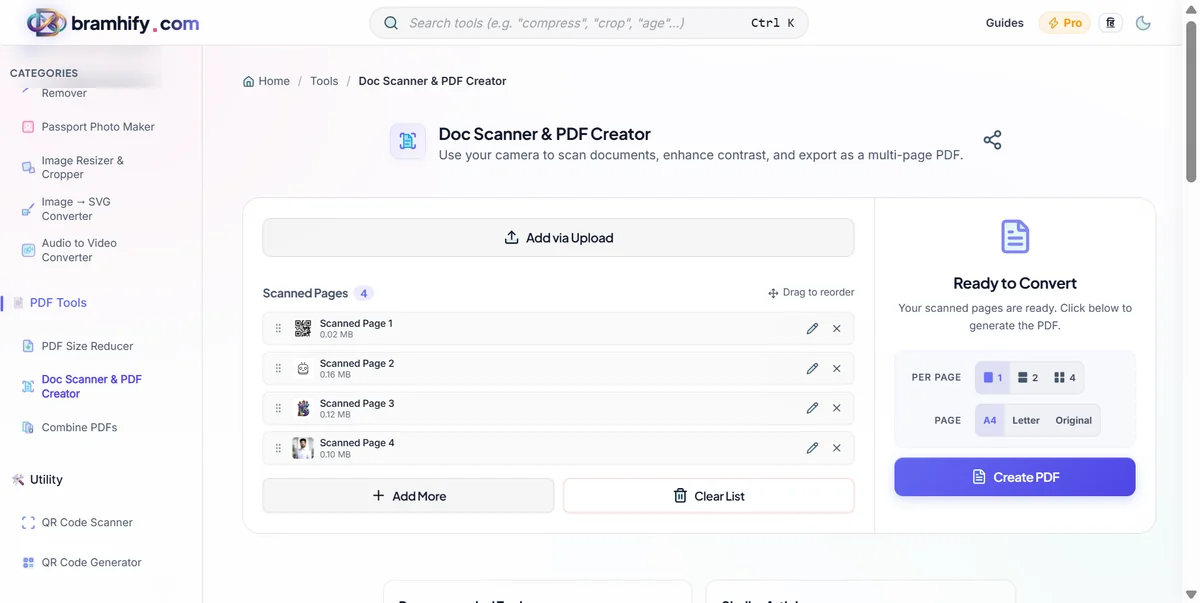The width and height of the screenshot is (1200, 603).
Task: Click the bramhify.com logo
Action: pyautogui.click(x=112, y=22)
